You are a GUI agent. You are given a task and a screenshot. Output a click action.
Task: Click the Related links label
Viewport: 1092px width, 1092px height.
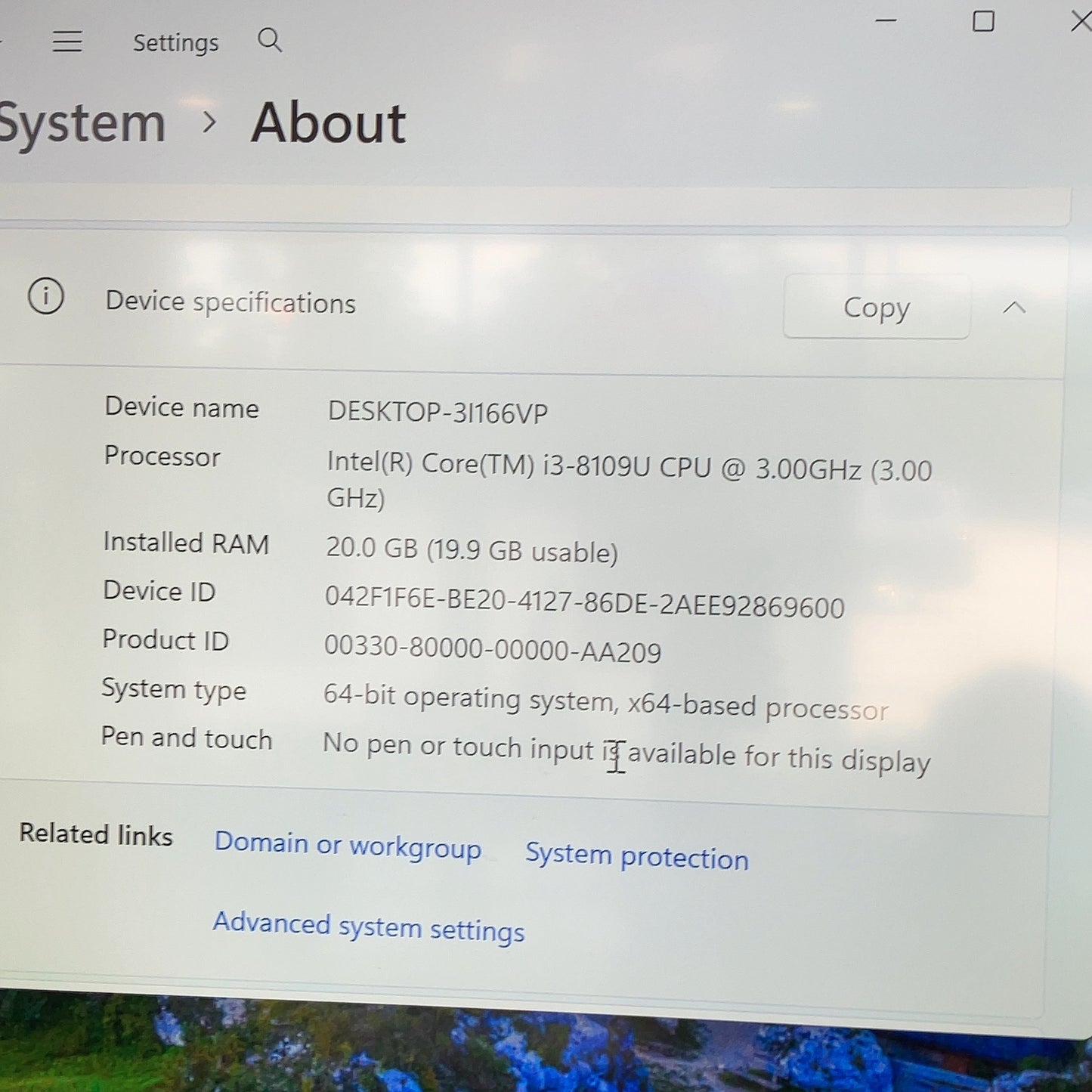point(96,834)
